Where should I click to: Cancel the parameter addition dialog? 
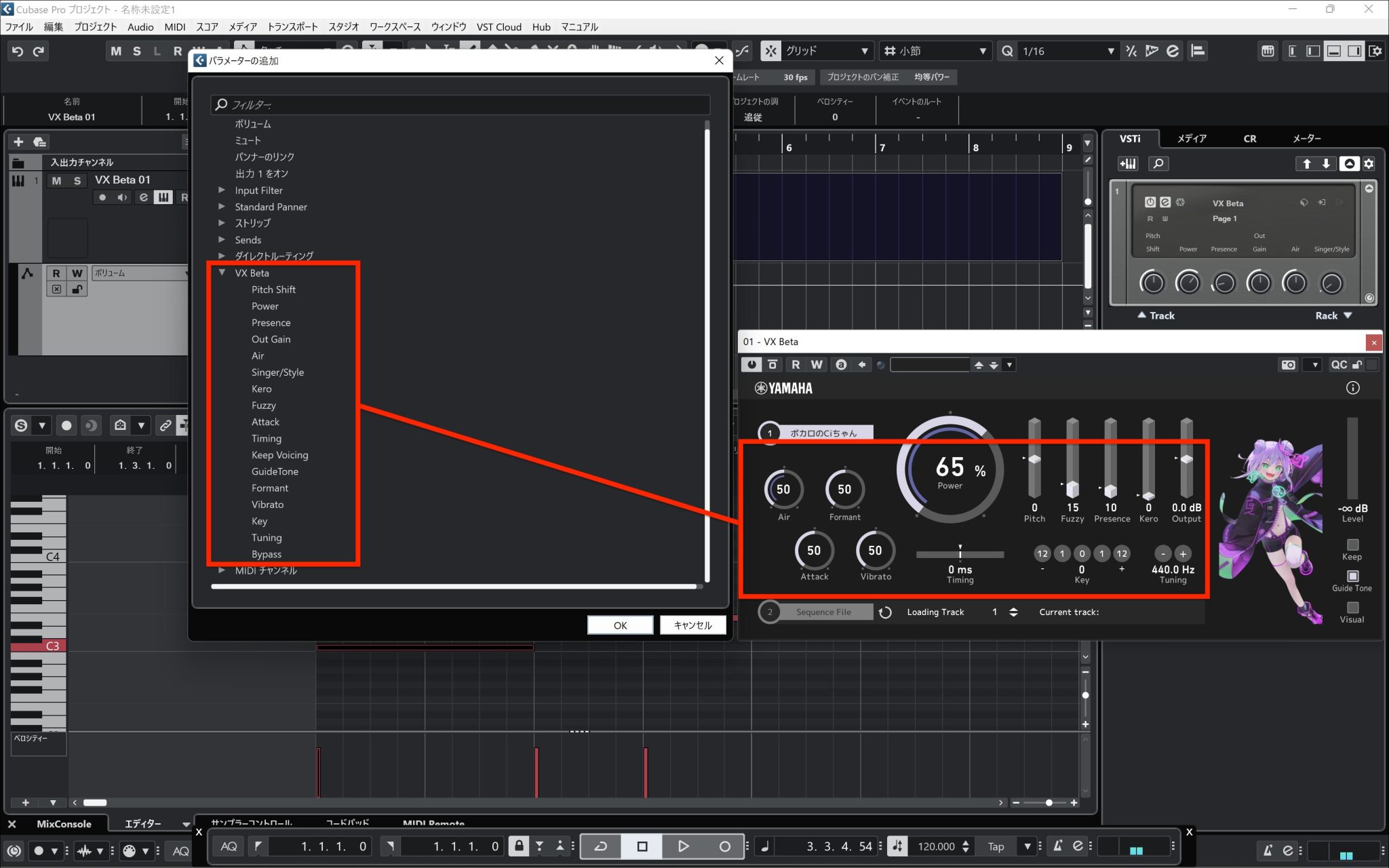692,625
